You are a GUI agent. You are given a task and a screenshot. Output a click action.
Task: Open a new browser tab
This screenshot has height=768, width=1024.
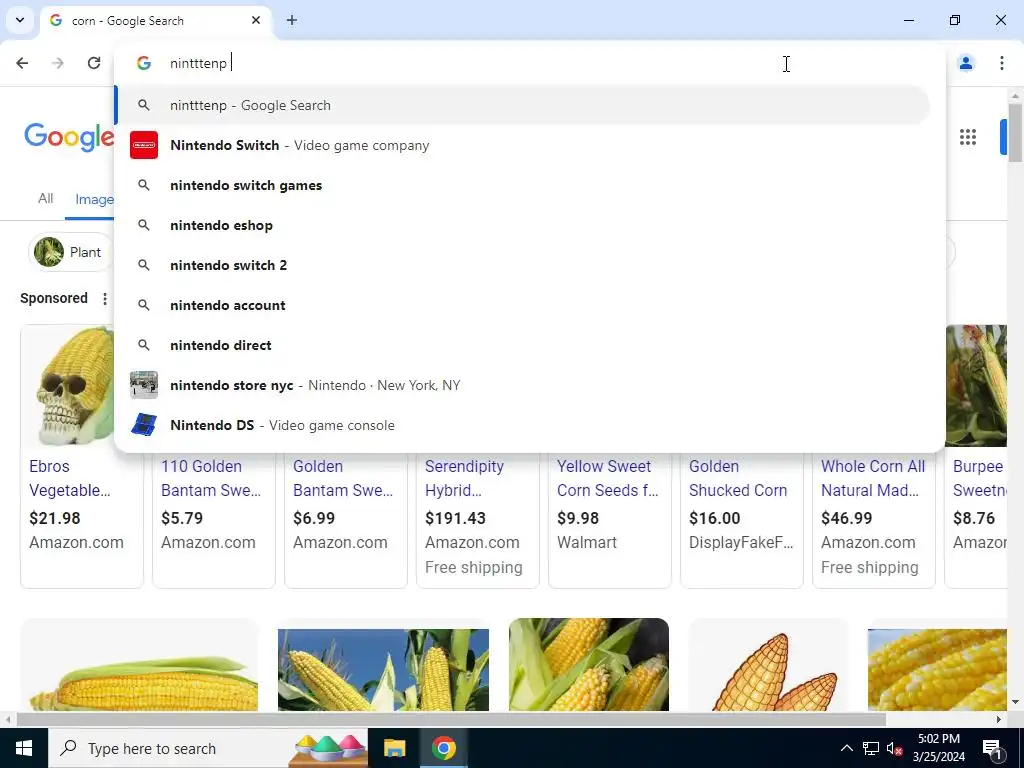(292, 20)
